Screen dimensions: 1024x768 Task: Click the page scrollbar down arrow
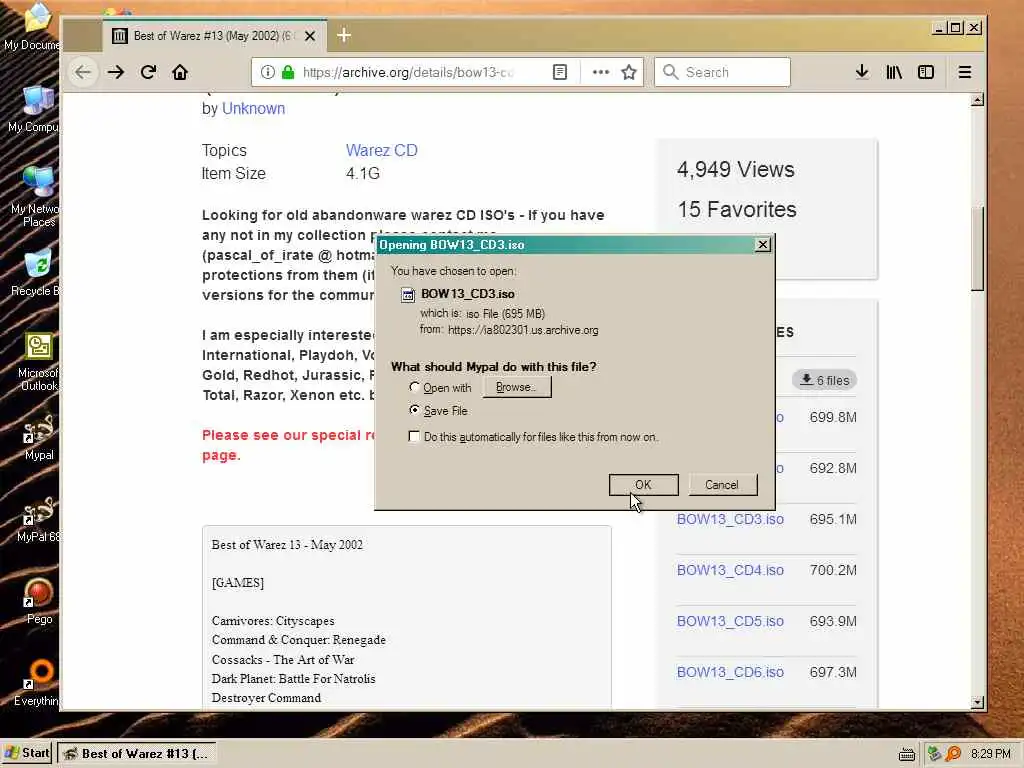pos(978,703)
